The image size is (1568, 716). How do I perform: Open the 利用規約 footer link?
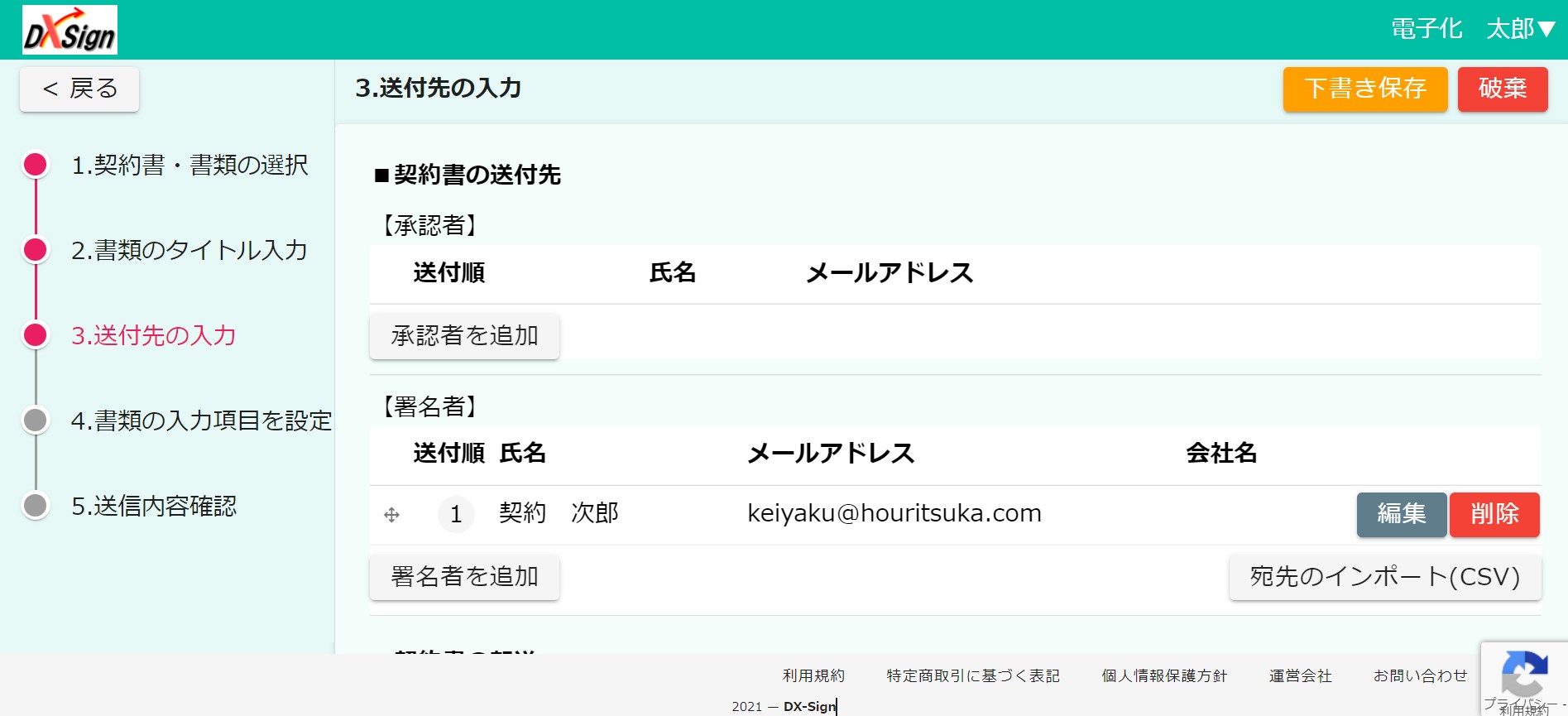click(x=813, y=676)
